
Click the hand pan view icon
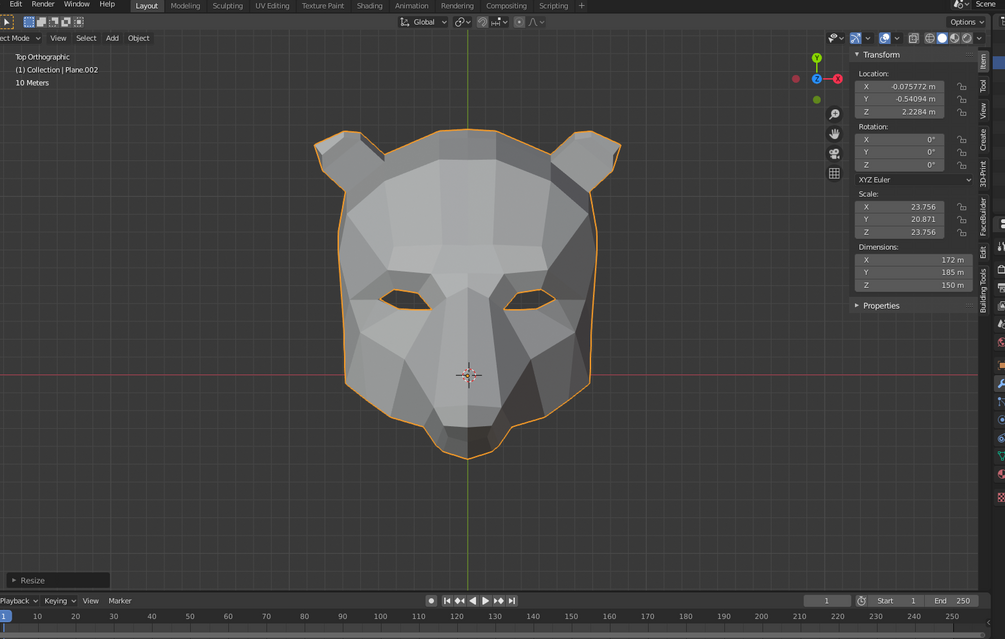[x=834, y=134]
